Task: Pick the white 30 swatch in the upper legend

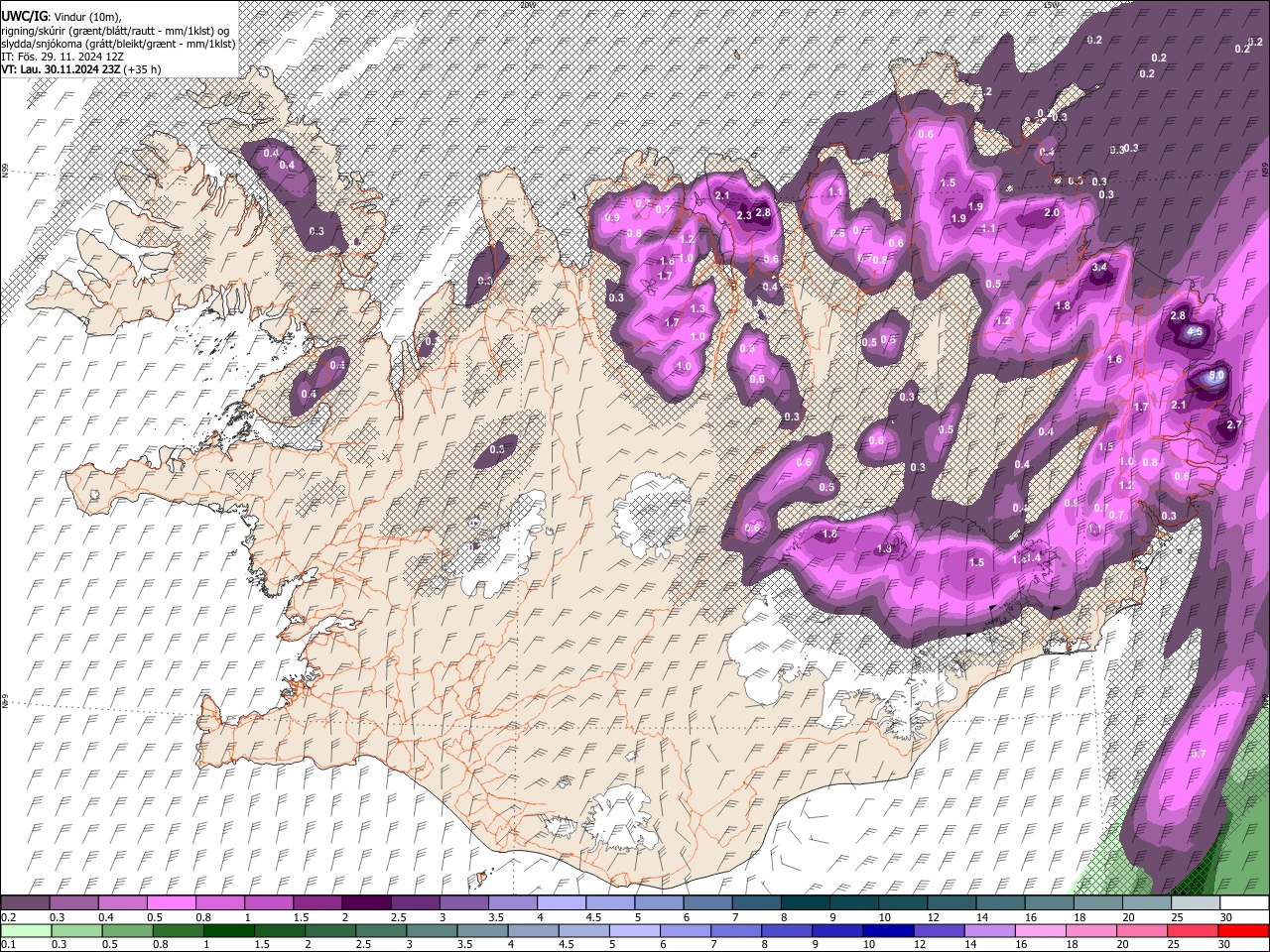Action: [1244, 903]
